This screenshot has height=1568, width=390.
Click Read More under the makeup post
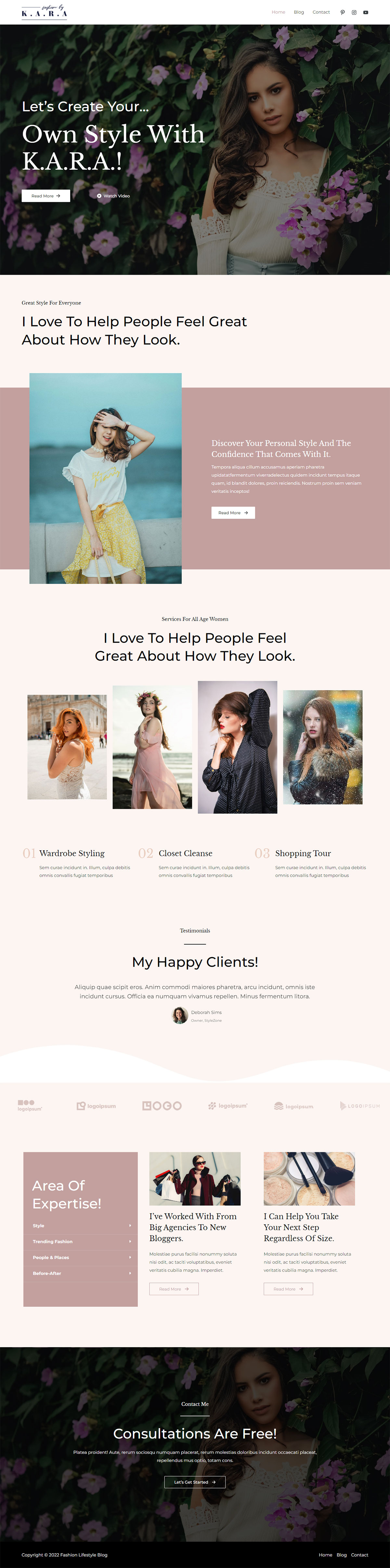288,1289
